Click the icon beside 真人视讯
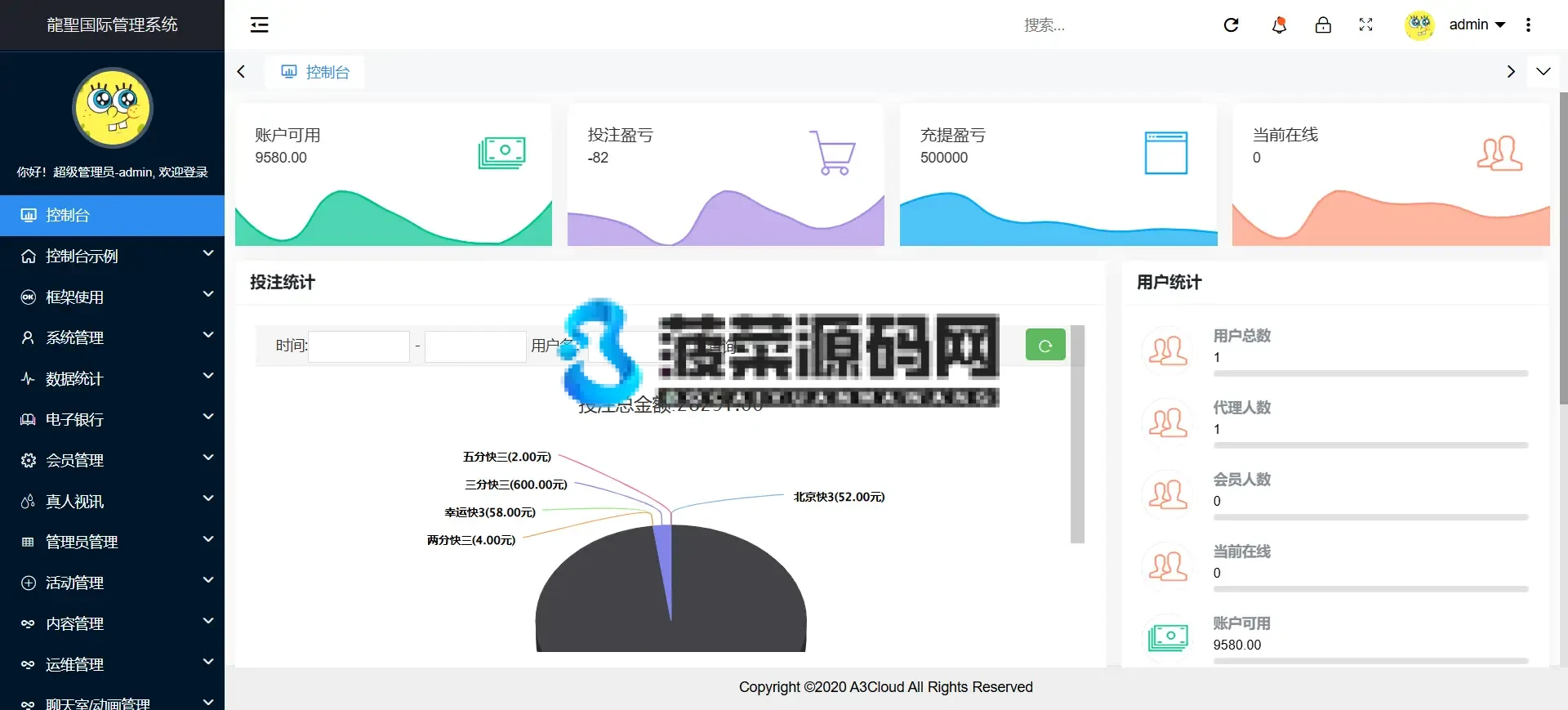This screenshot has width=1568, height=710. coord(28,501)
